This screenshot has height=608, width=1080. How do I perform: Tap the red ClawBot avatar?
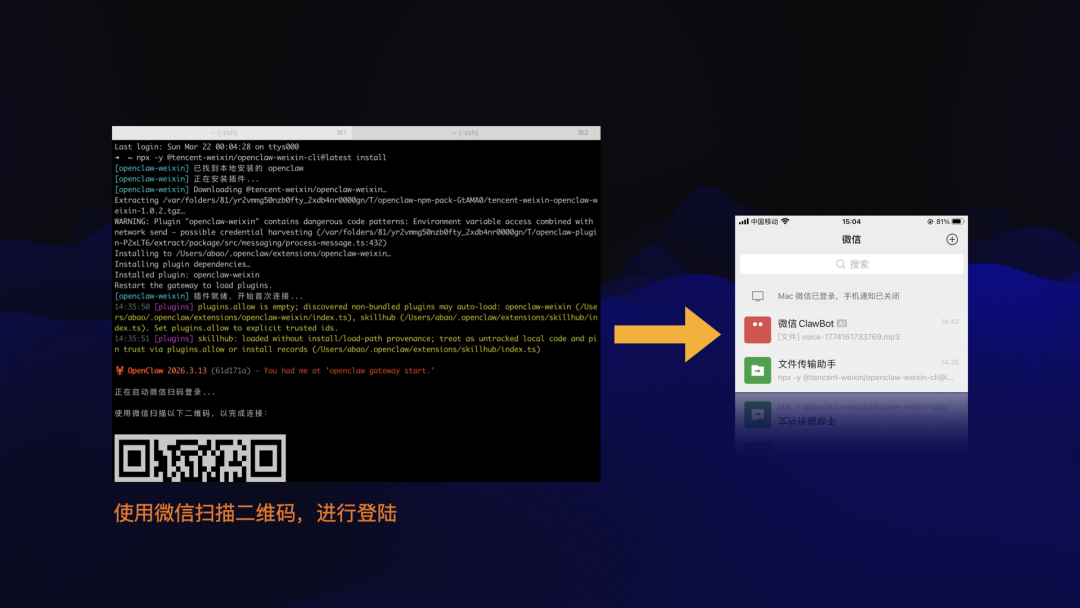(x=757, y=329)
